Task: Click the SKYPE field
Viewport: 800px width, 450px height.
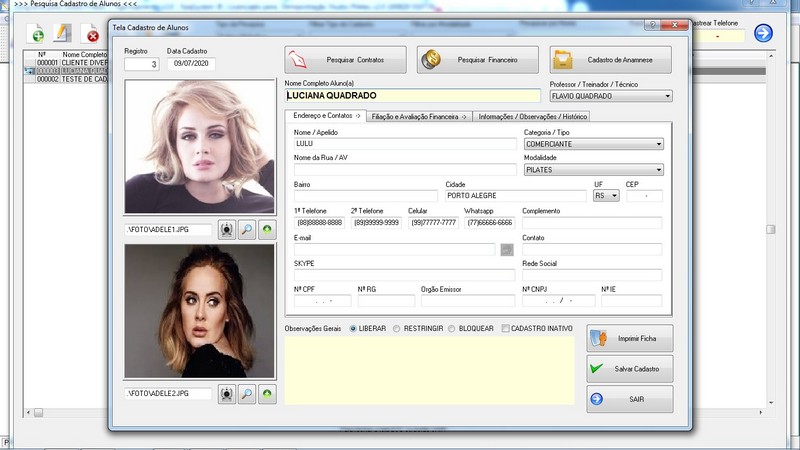Action: pos(404,275)
